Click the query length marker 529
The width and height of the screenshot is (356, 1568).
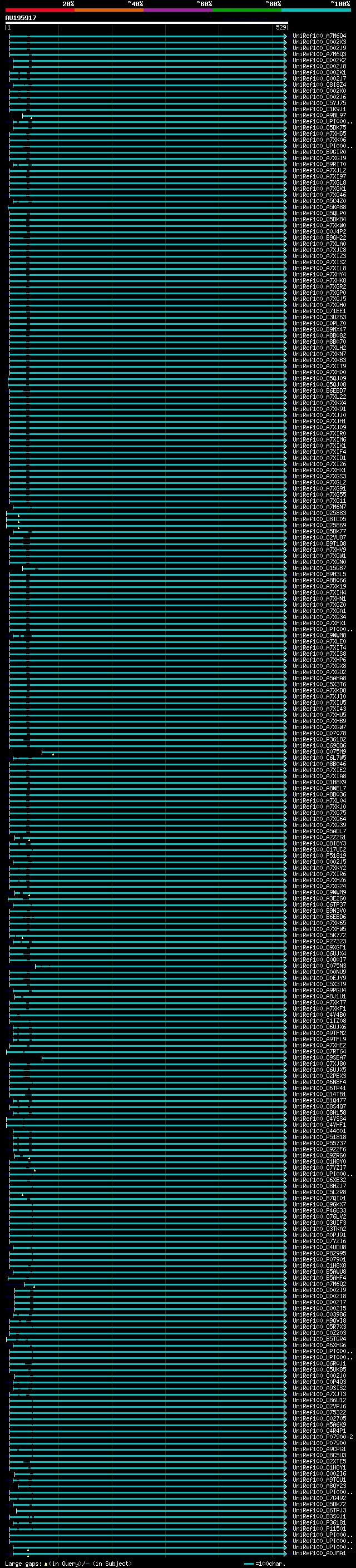280,27
